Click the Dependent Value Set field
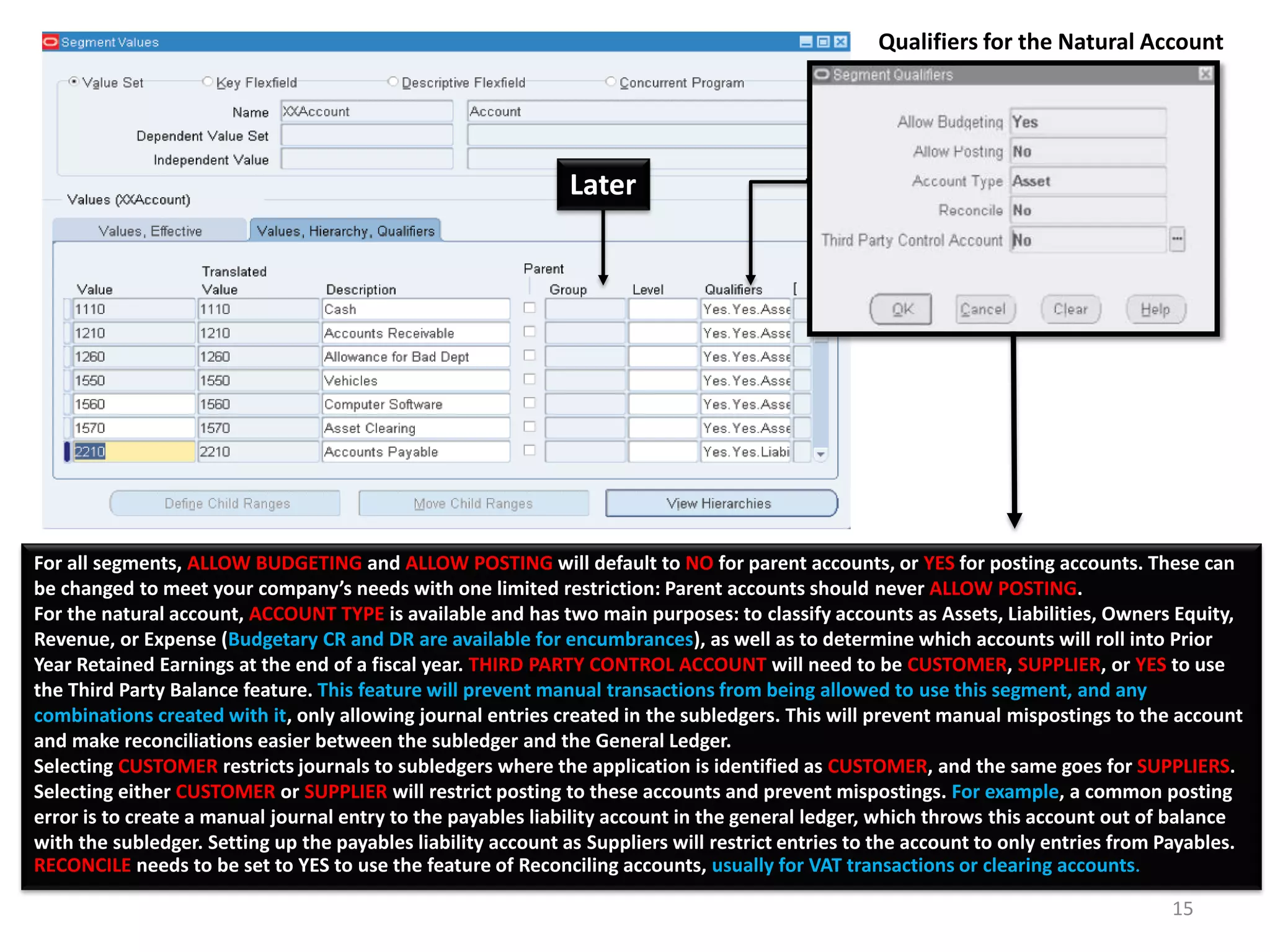Viewport: 1270px width, 952px height. pyautogui.click(x=366, y=135)
